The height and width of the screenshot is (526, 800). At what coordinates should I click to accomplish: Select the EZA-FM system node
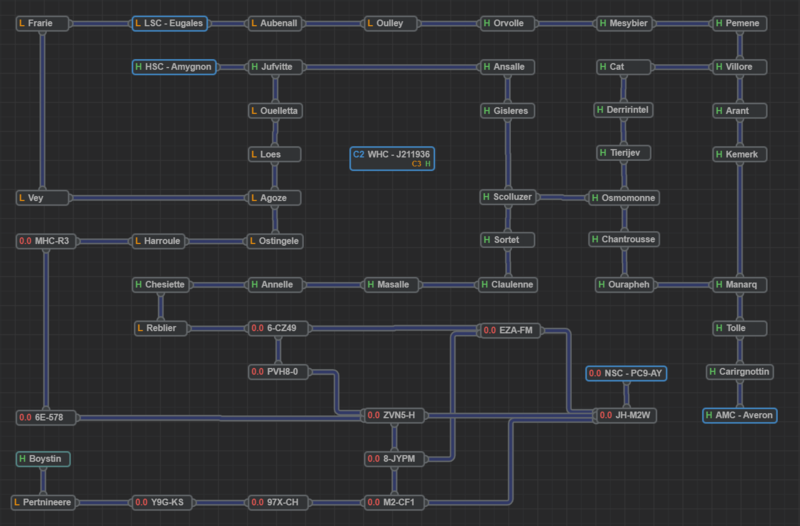point(510,329)
